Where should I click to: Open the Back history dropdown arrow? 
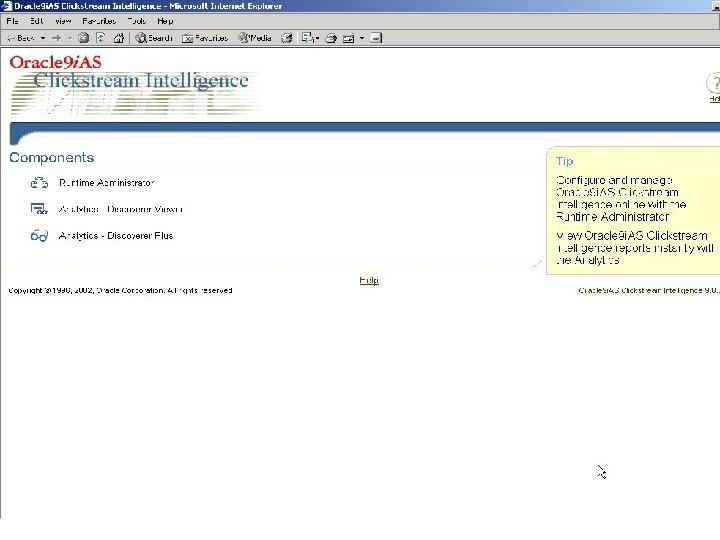(x=43, y=38)
